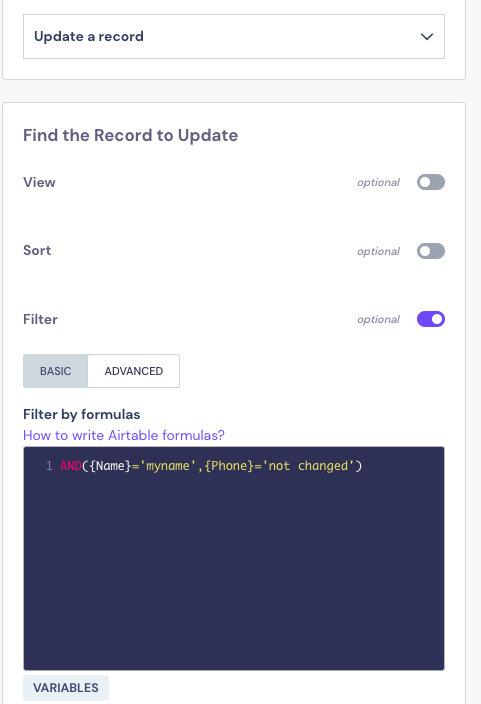Screen dimensions: 481x704
Task: Click the Filter by formulas label
Action: [x=82, y=414]
